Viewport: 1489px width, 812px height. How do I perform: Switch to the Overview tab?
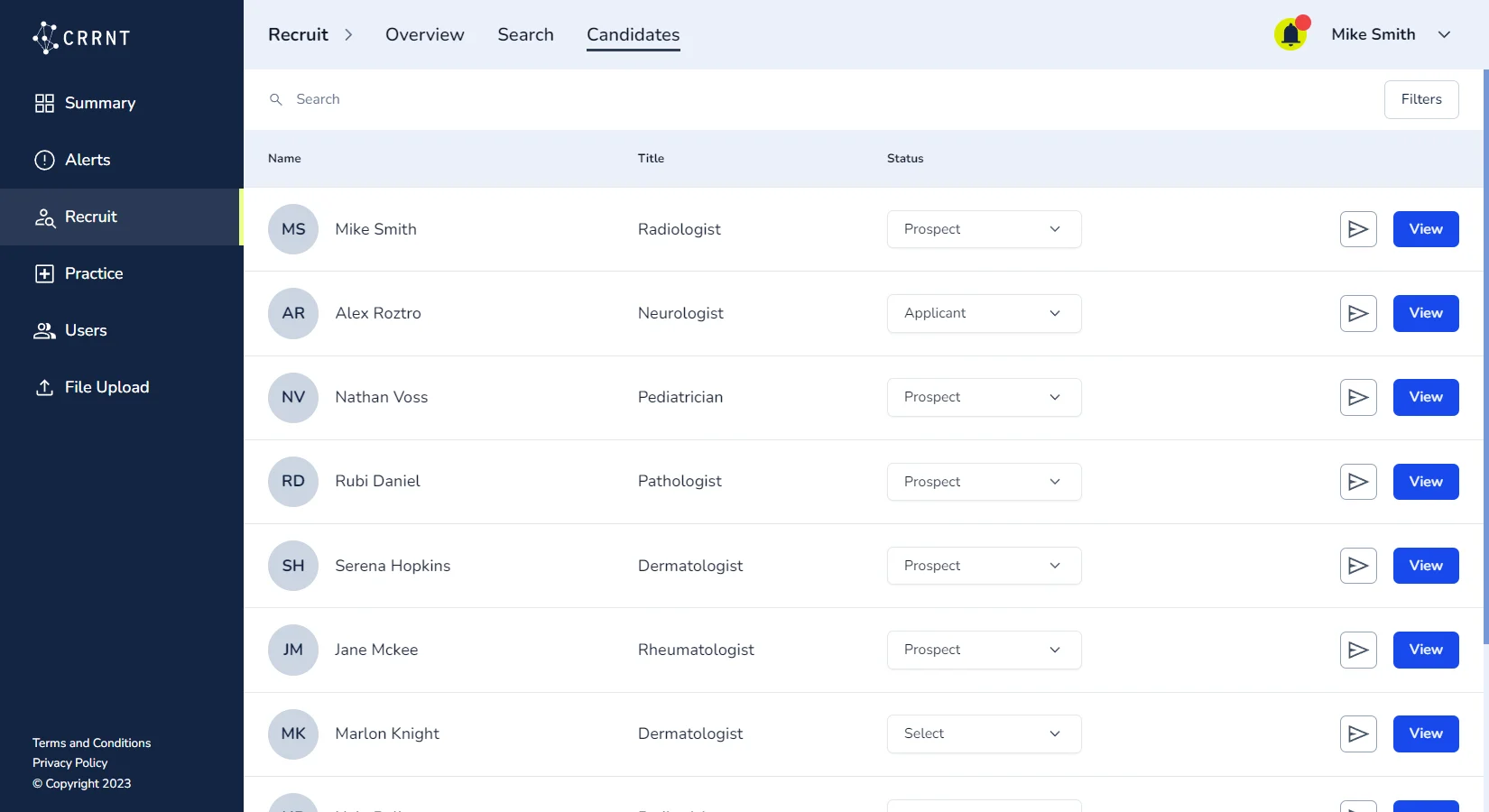[x=424, y=34]
